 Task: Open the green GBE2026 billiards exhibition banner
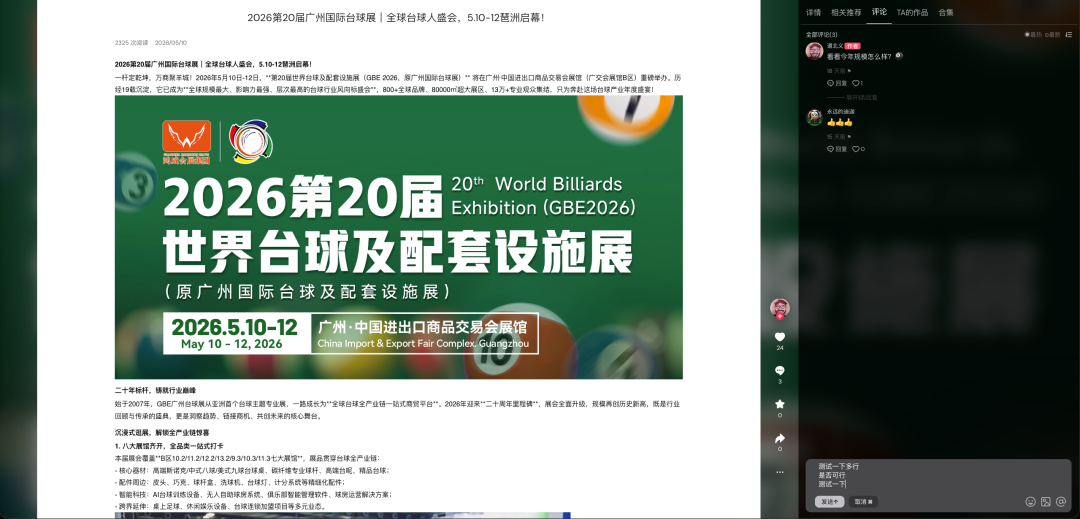tap(399, 237)
